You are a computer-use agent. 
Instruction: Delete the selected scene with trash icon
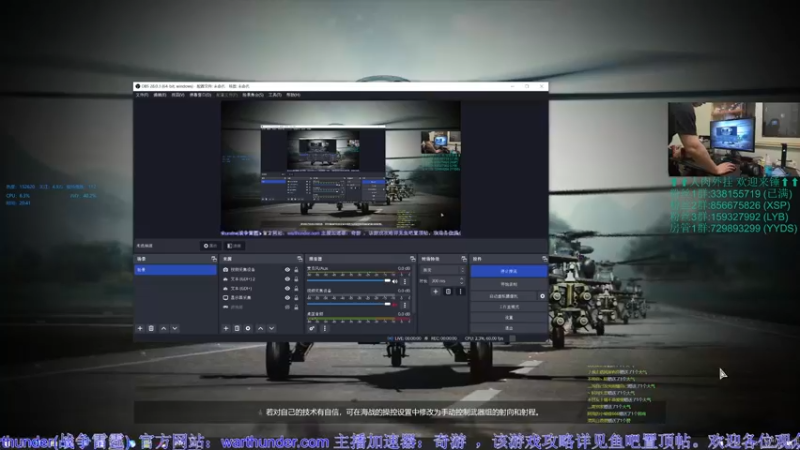151,329
